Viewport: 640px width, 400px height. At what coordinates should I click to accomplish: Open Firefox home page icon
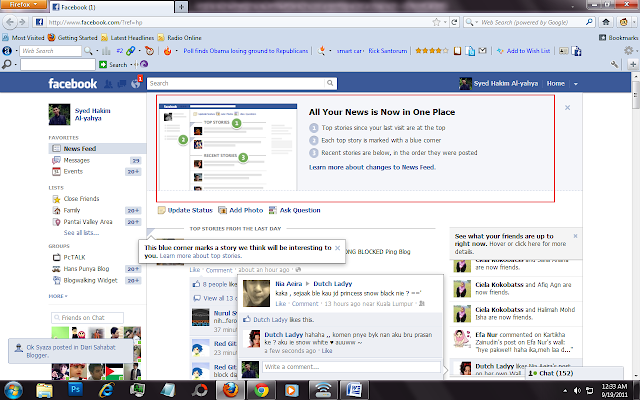(x=606, y=22)
